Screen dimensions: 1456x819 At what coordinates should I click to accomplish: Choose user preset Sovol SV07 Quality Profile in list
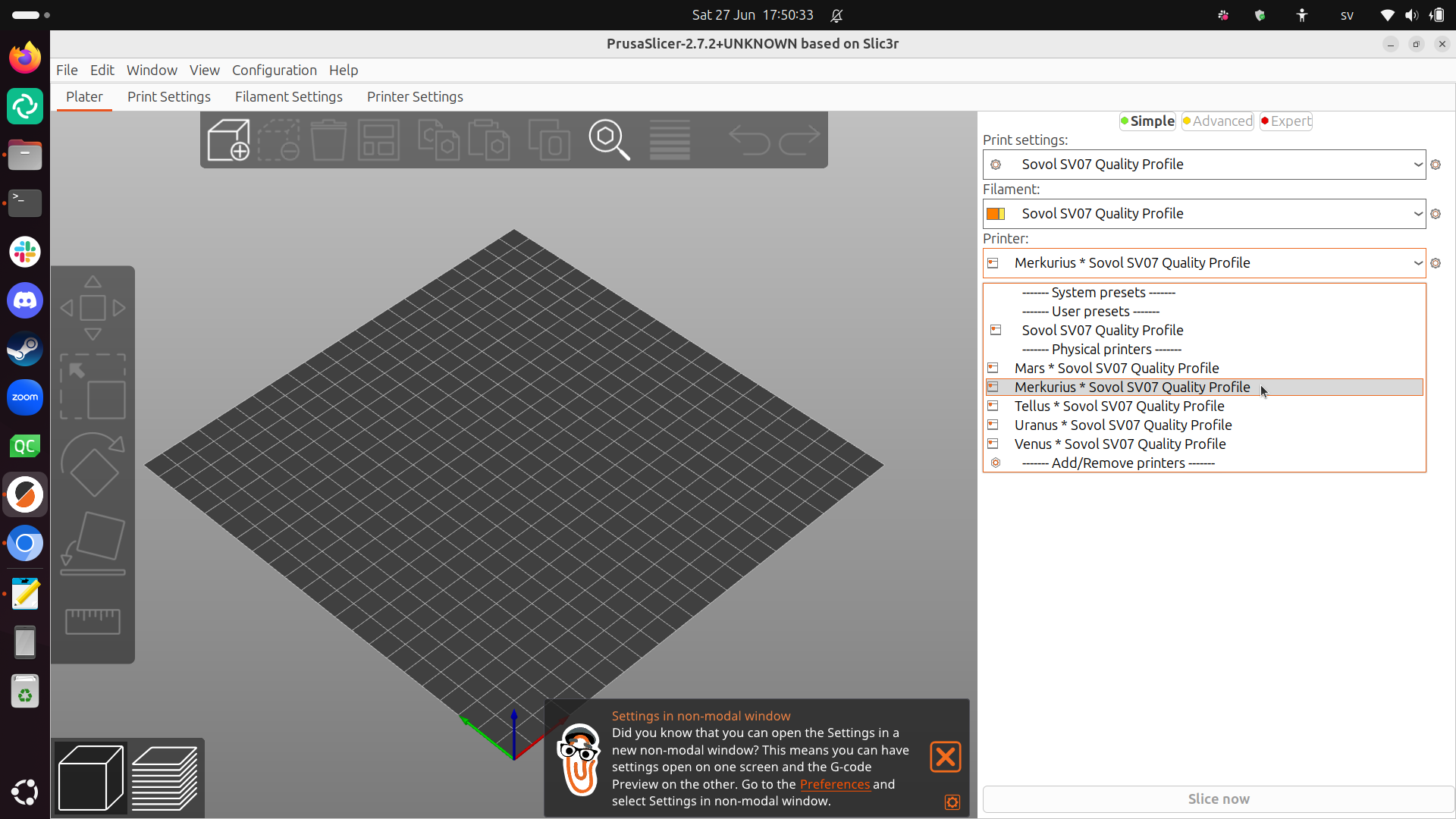tap(1204, 331)
